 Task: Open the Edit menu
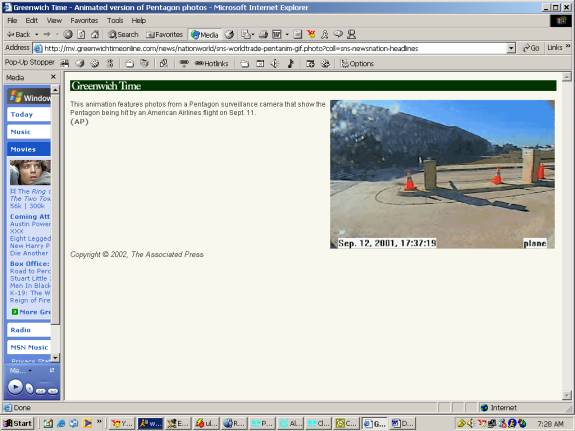click(x=32, y=21)
